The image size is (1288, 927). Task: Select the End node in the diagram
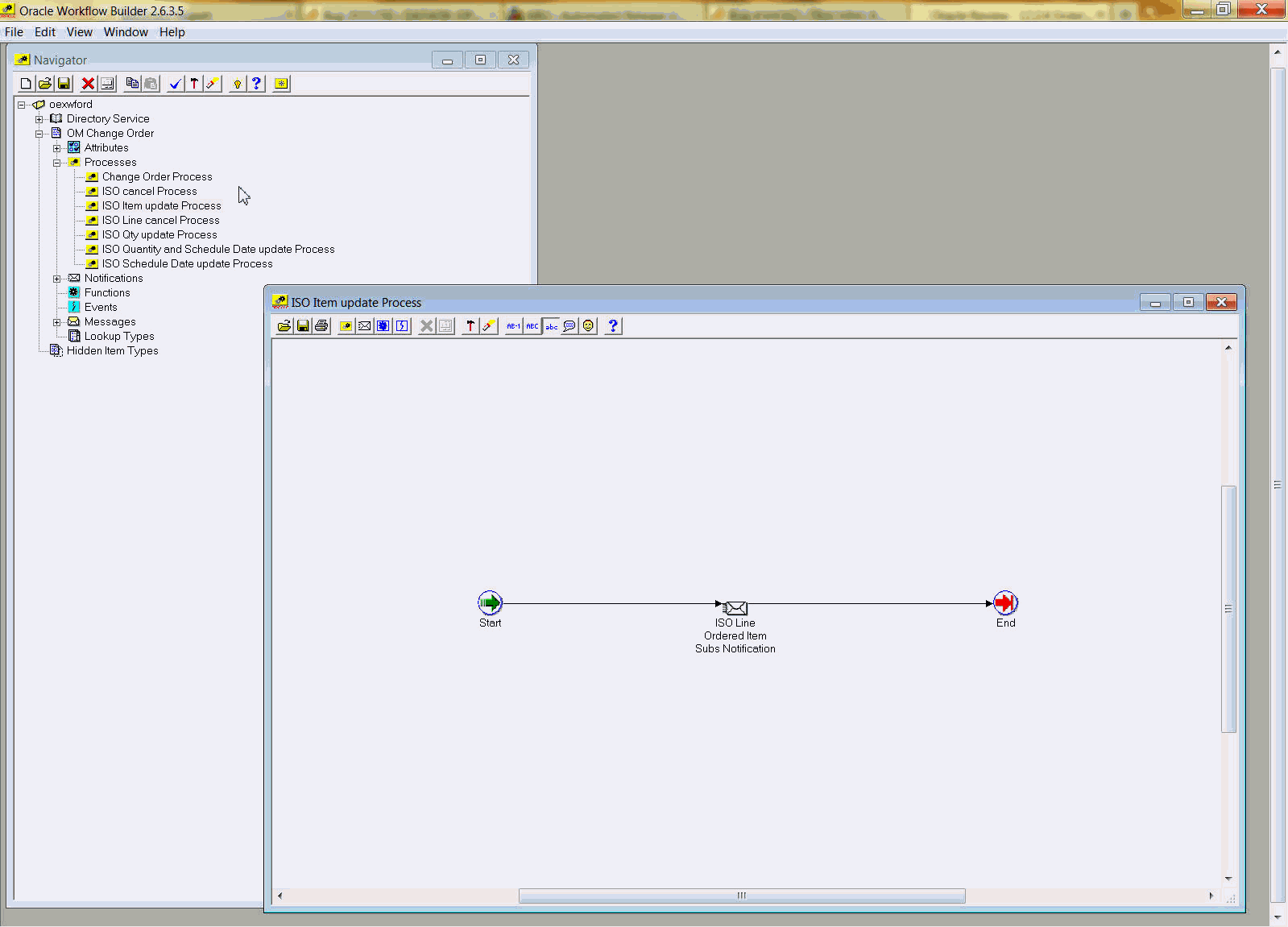pos(1005,602)
